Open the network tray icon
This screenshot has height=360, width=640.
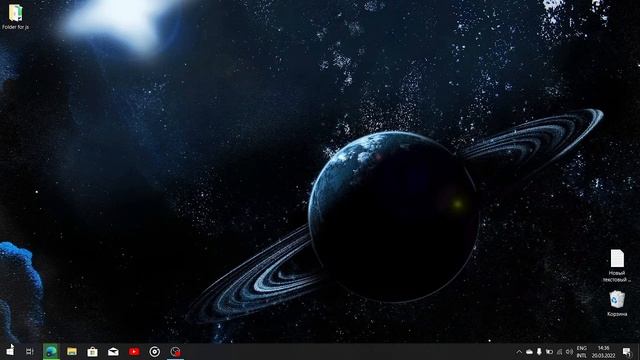(x=559, y=351)
